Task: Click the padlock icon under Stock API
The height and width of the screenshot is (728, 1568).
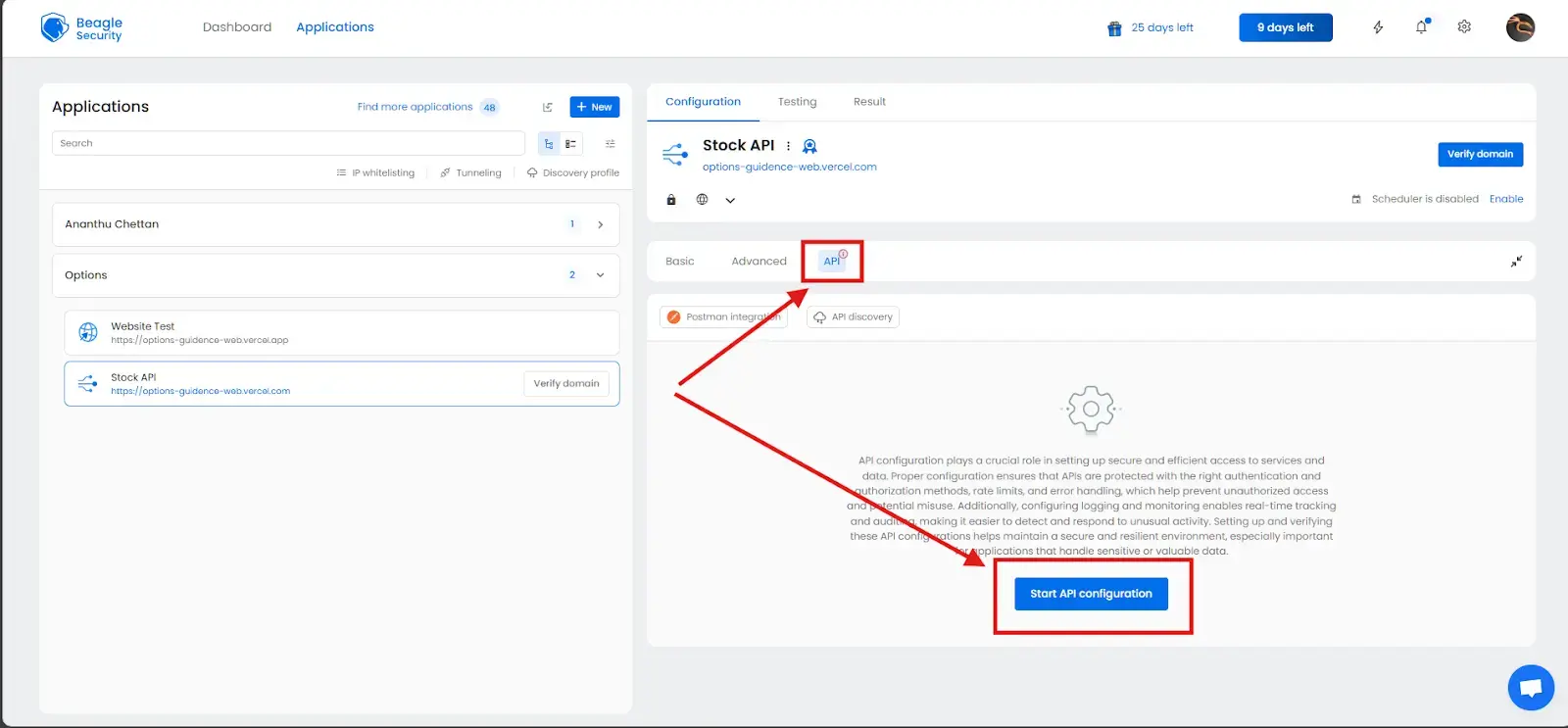Action: tap(671, 200)
